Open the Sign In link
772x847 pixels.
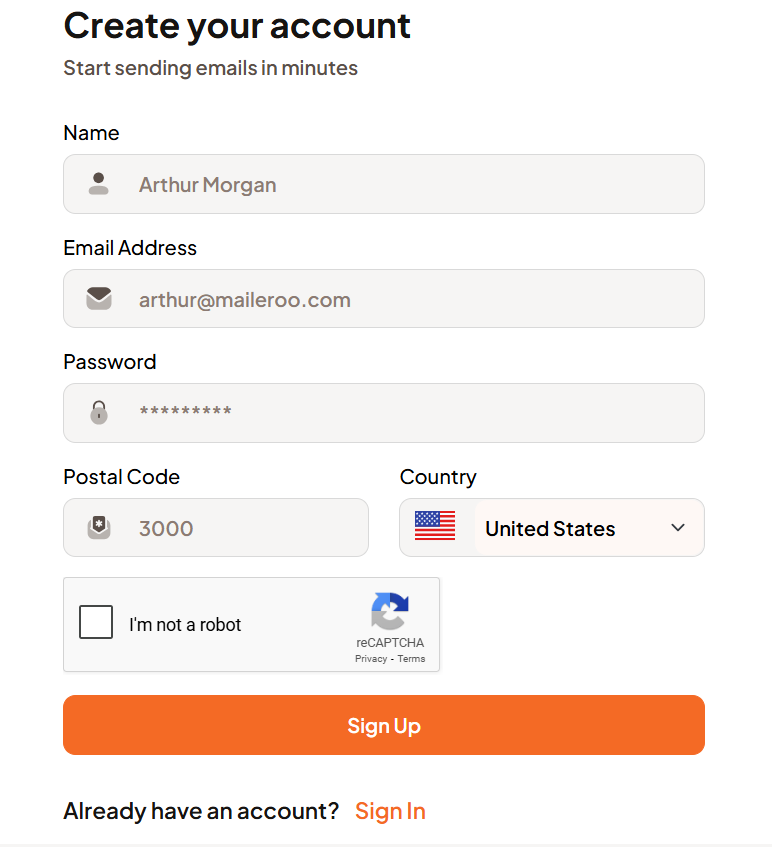tap(390, 810)
